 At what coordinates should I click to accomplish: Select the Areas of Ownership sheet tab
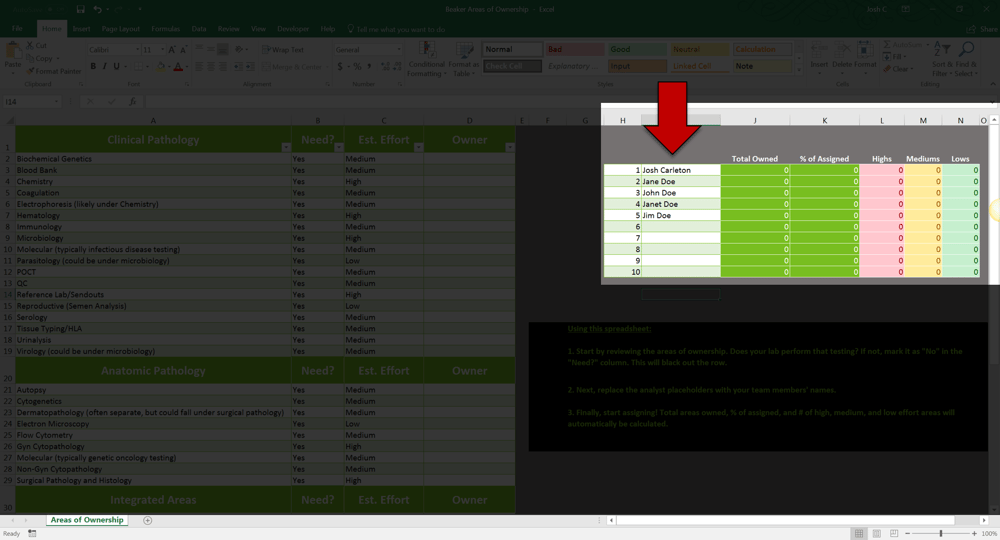(87, 520)
